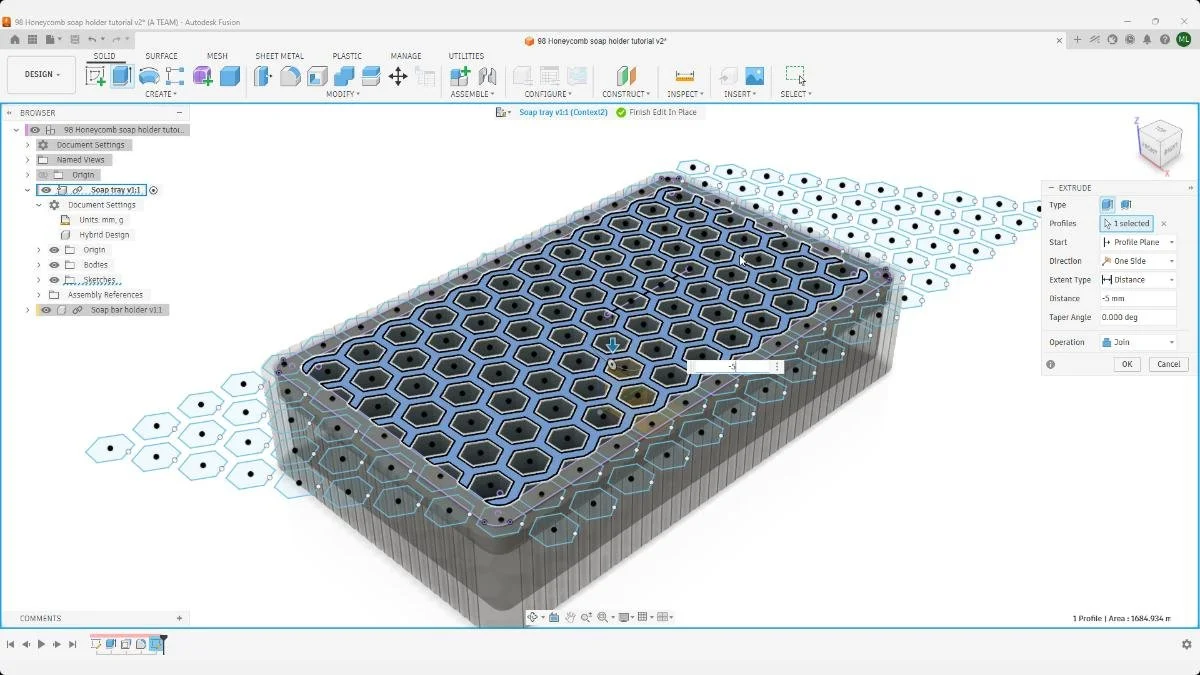This screenshot has height=675, width=1200.
Task: Play the timeline
Action: pyautogui.click(x=41, y=644)
